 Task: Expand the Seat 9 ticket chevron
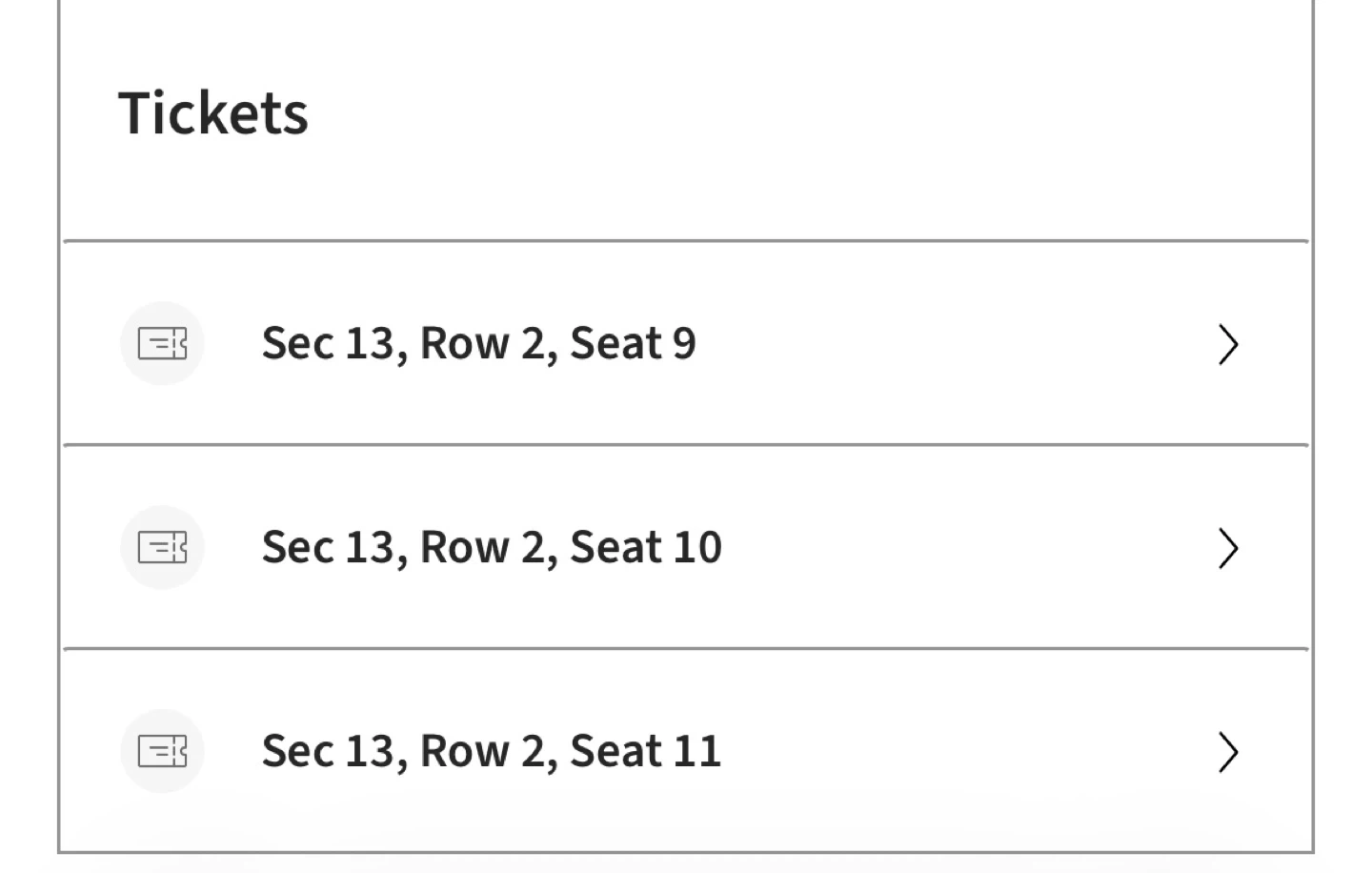click(x=1228, y=344)
